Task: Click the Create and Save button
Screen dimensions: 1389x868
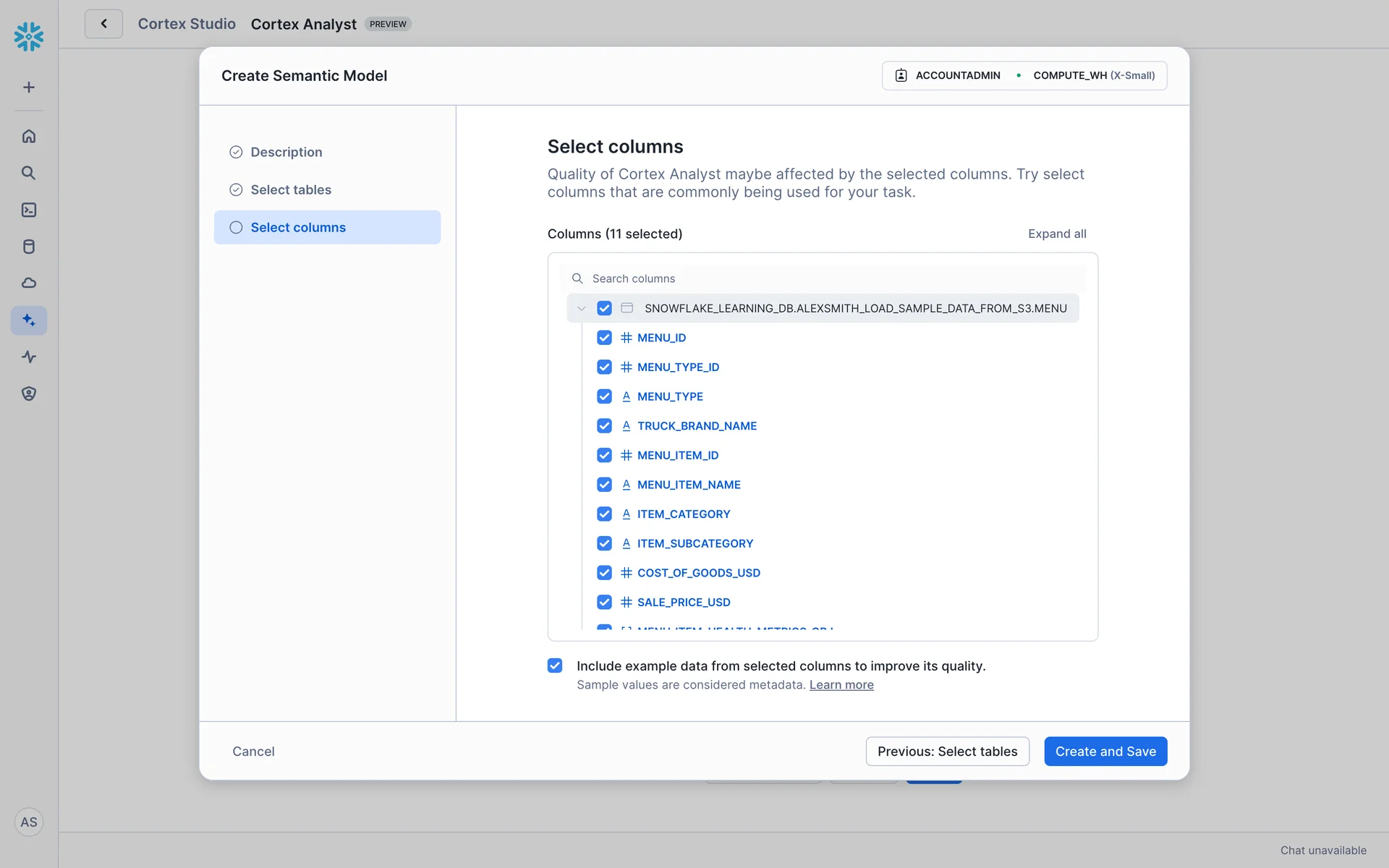Action: pos(1105,751)
